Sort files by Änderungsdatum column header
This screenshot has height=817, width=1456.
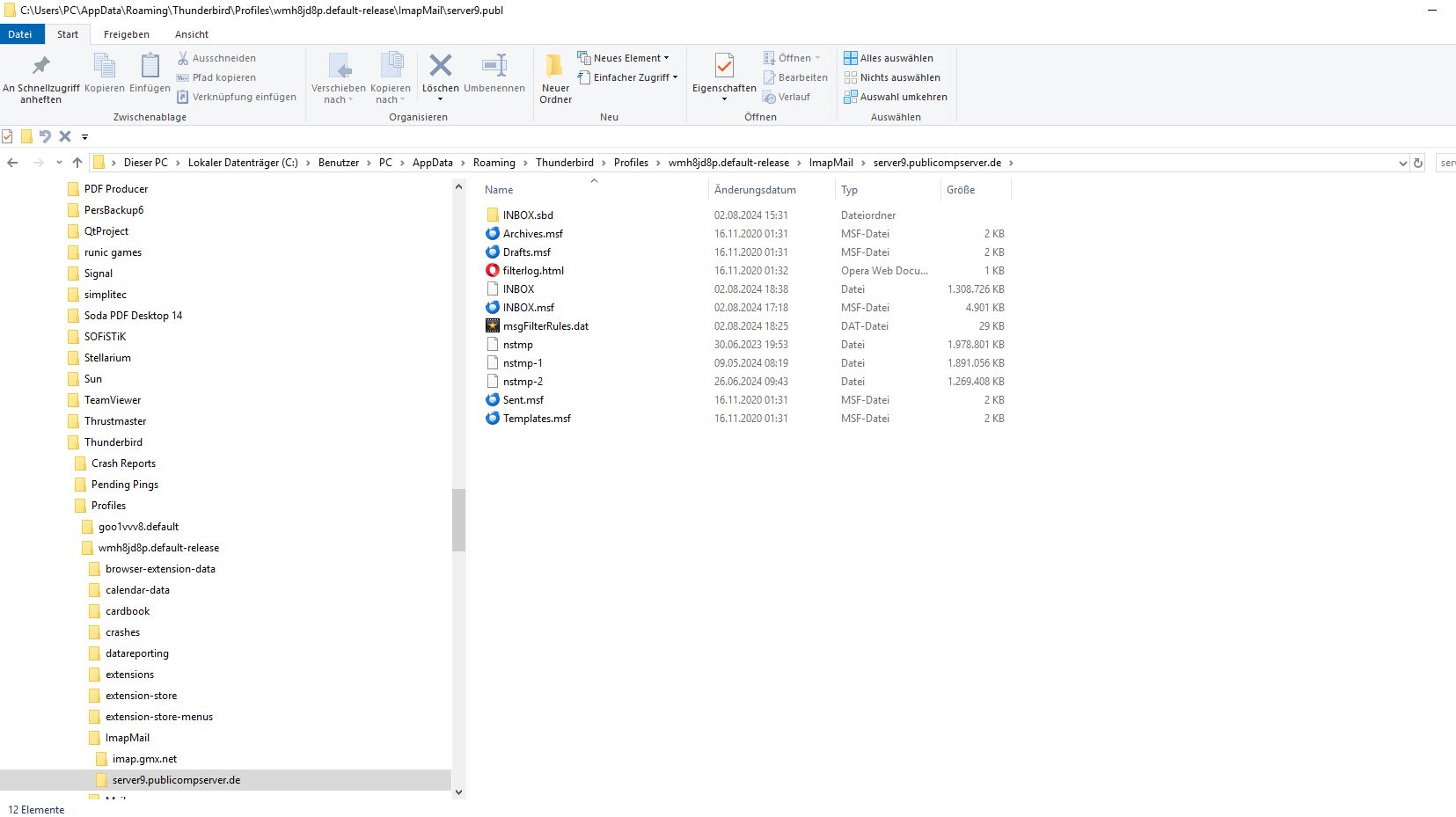tap(755, 190)
